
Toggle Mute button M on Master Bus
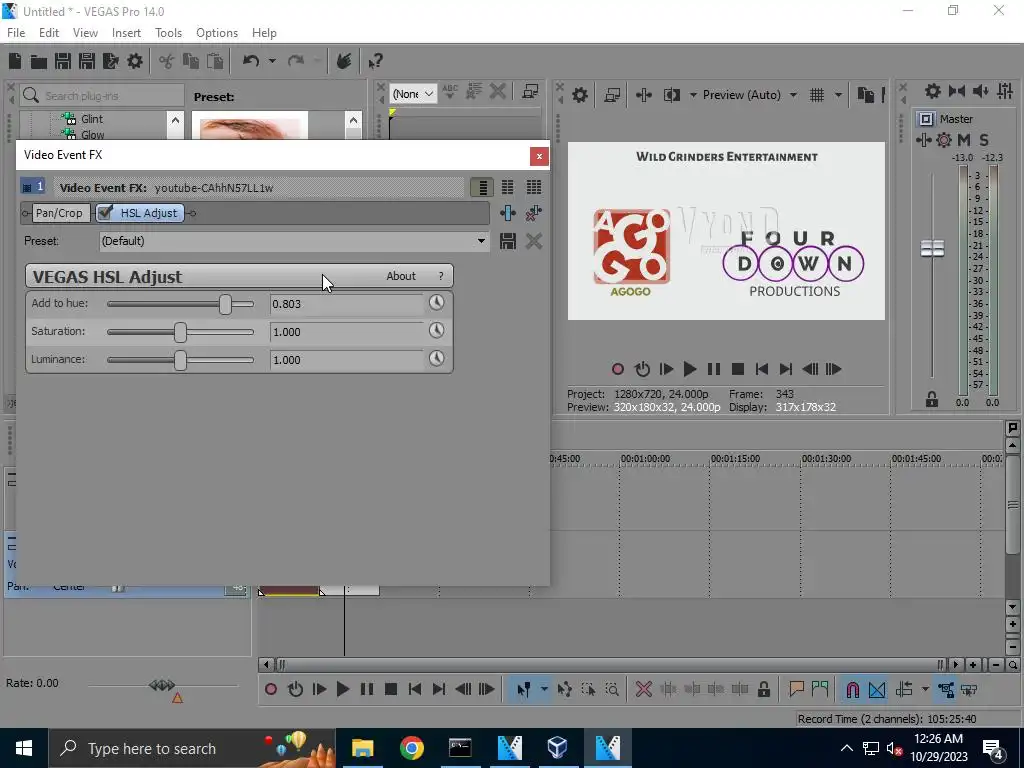[964, 140]
